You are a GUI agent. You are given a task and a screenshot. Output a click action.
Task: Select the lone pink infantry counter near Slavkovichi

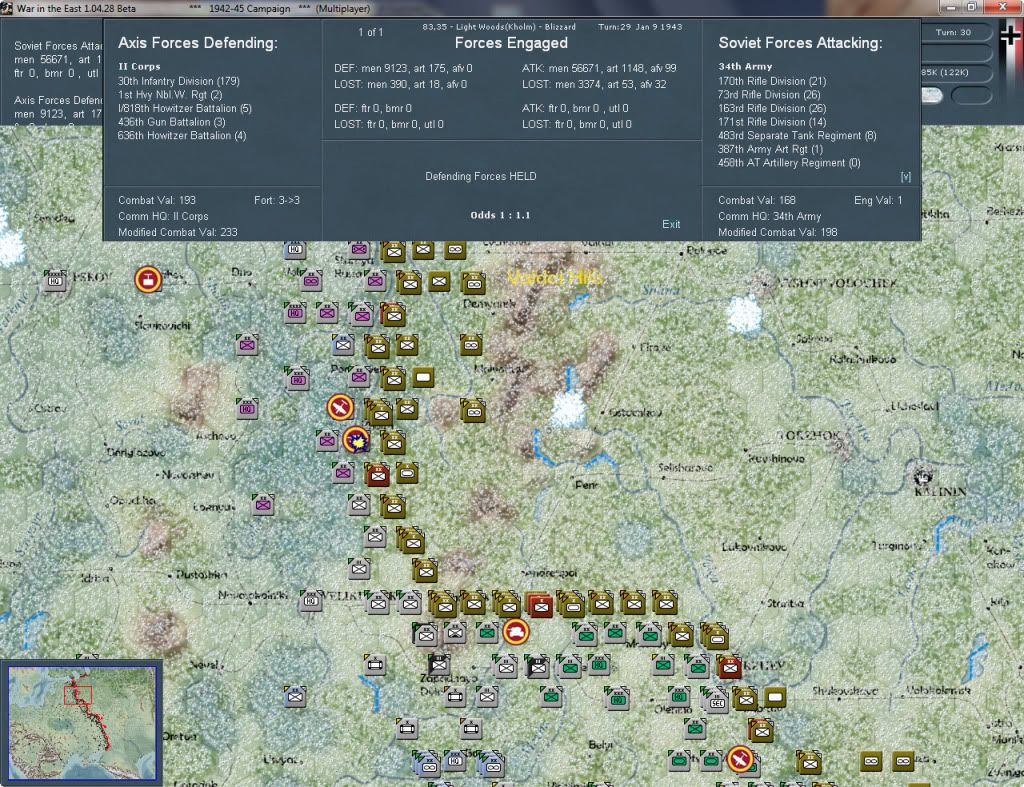pyautogui.click(x=247, y=344)
